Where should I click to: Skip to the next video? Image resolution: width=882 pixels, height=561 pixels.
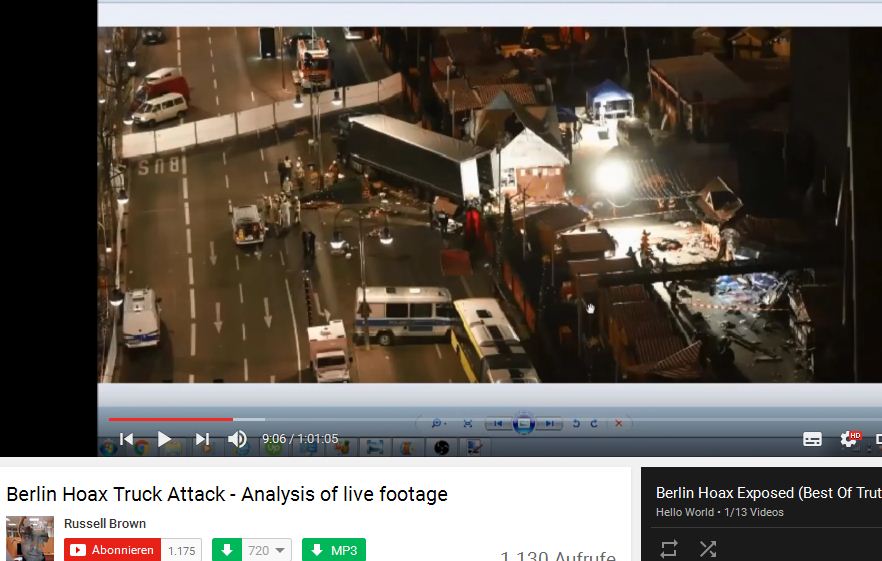202,439
